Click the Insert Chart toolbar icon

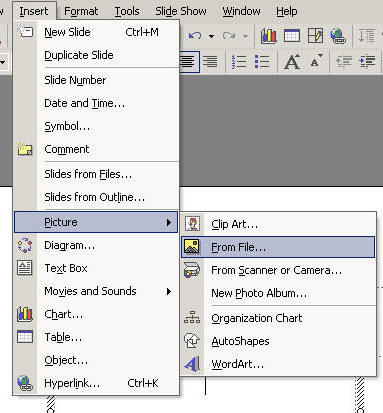[269, 36]
